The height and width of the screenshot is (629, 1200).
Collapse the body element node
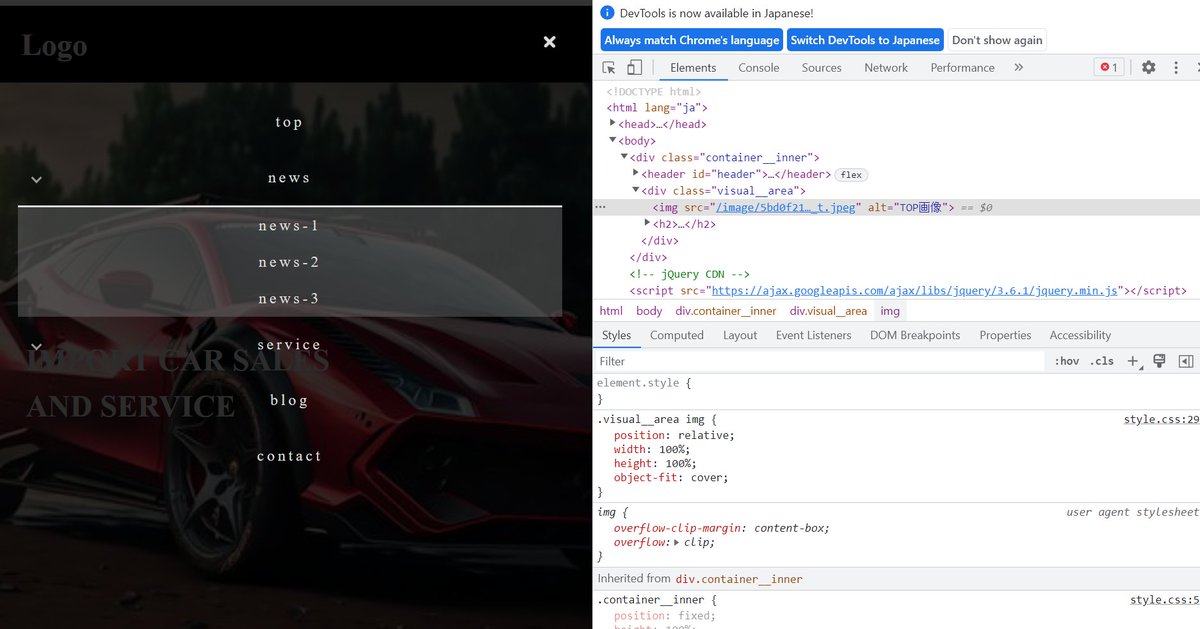(x=613, y=141)
